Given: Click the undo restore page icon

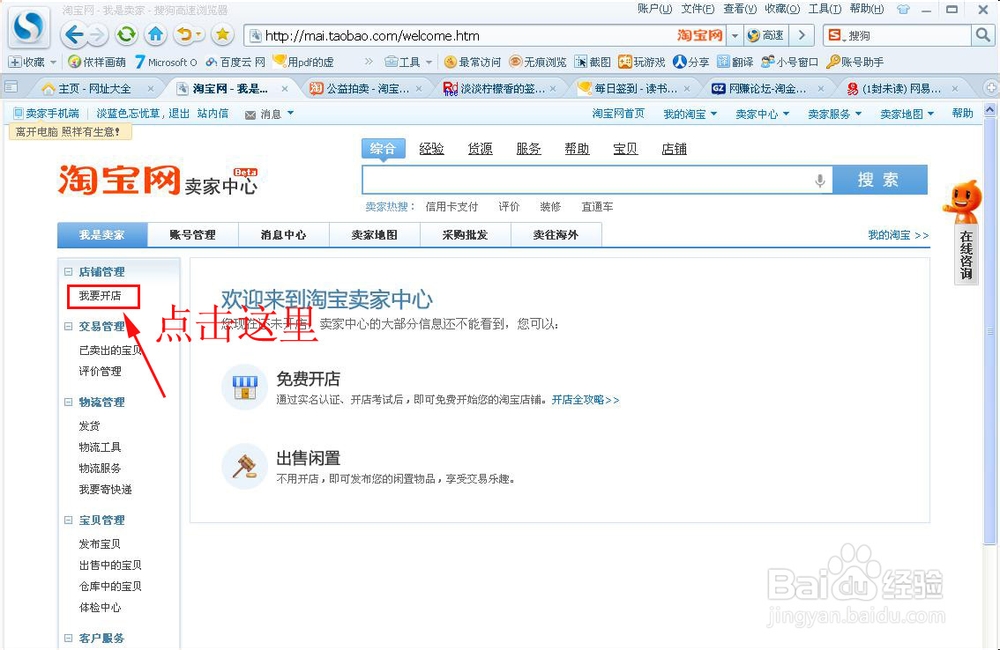Looking at the screenshot, I should click(x=184, y=34).
